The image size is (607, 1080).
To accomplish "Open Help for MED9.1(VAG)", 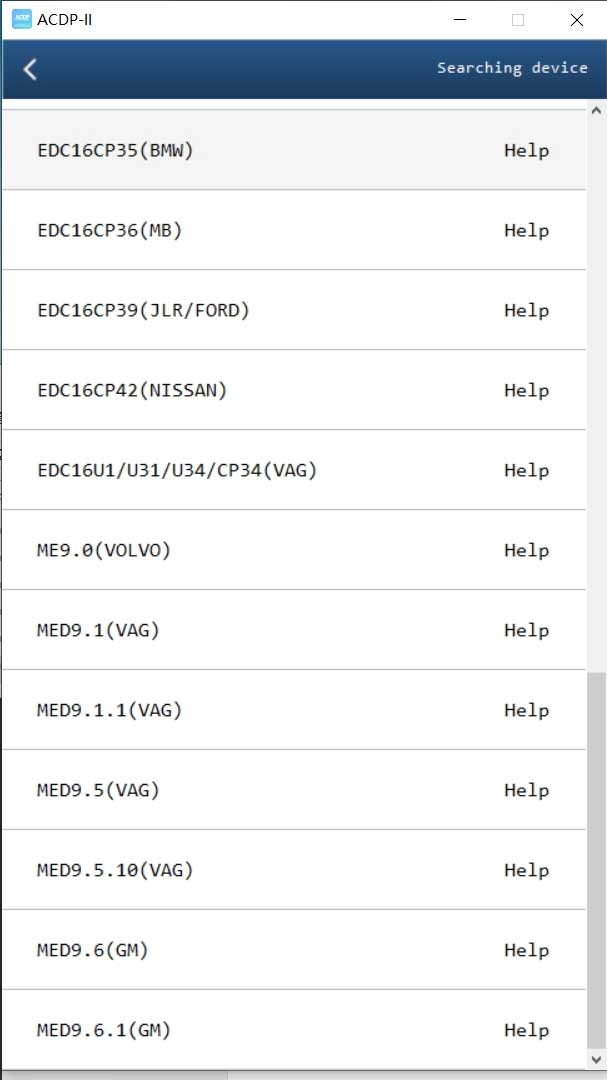I will click(526, 631).
